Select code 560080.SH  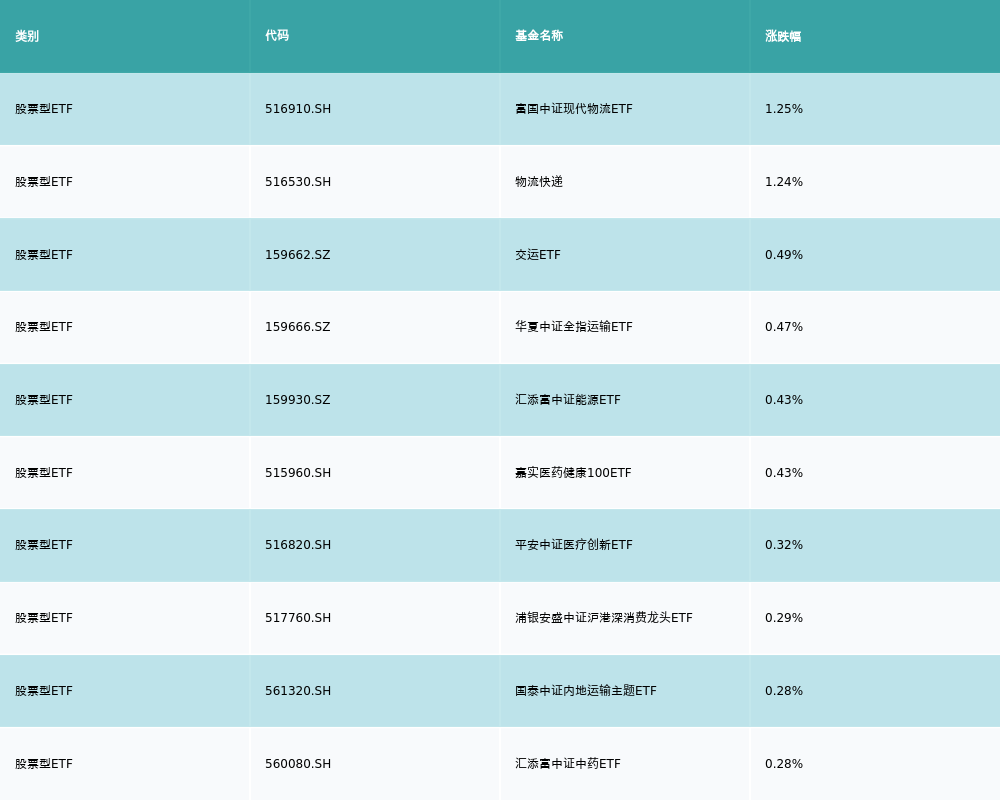tap(298, 764)
